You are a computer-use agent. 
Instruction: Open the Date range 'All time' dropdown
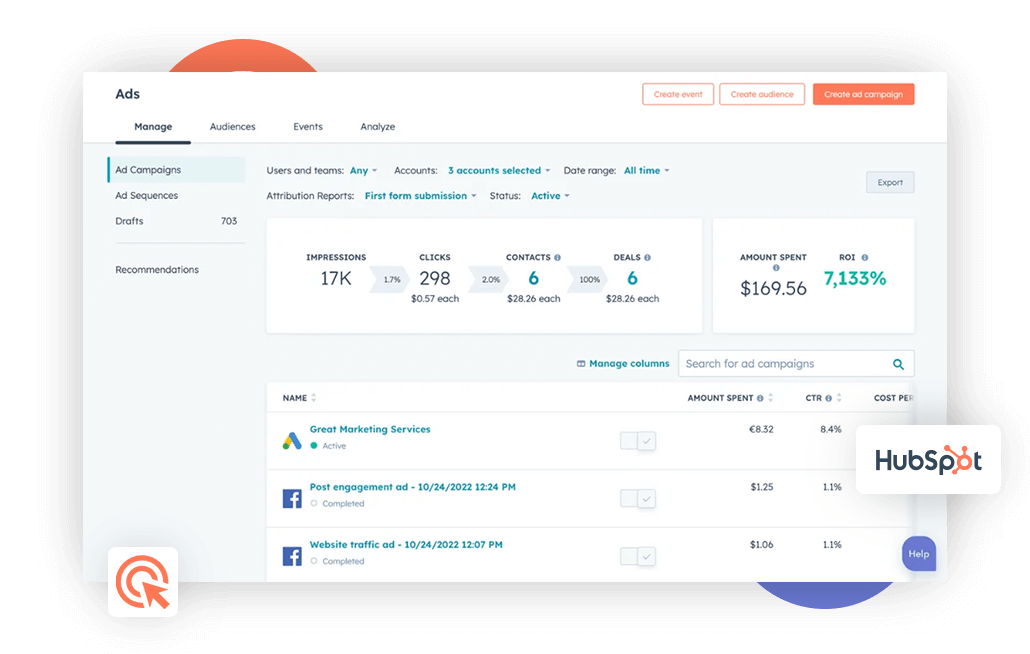pos(646,171)
